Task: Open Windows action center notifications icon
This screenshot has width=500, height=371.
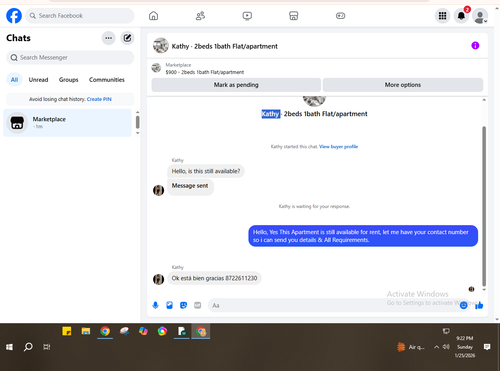Action: tap(487, 347)
